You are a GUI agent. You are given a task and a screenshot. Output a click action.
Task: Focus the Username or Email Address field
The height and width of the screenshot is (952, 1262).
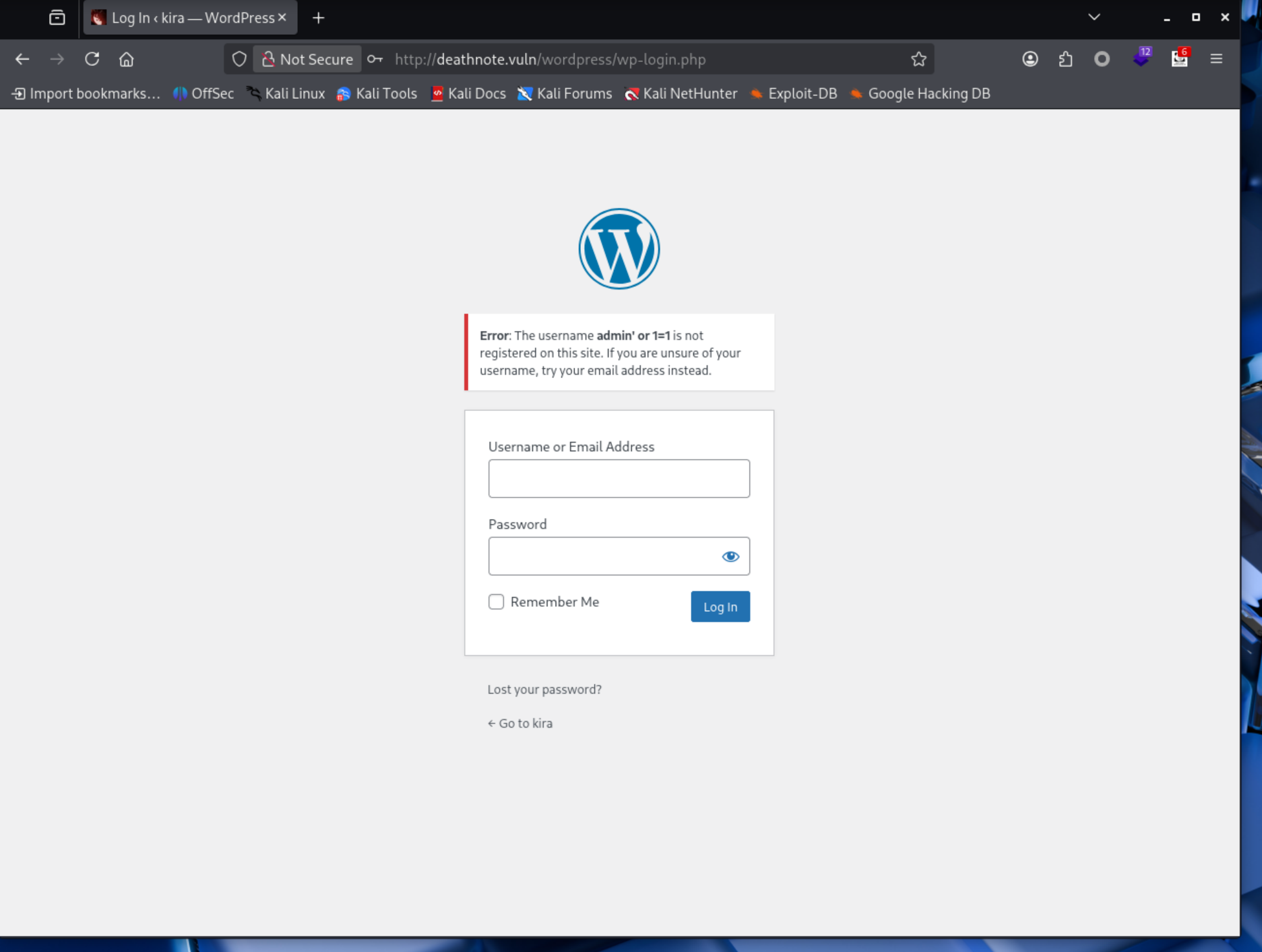pos(618,478)
